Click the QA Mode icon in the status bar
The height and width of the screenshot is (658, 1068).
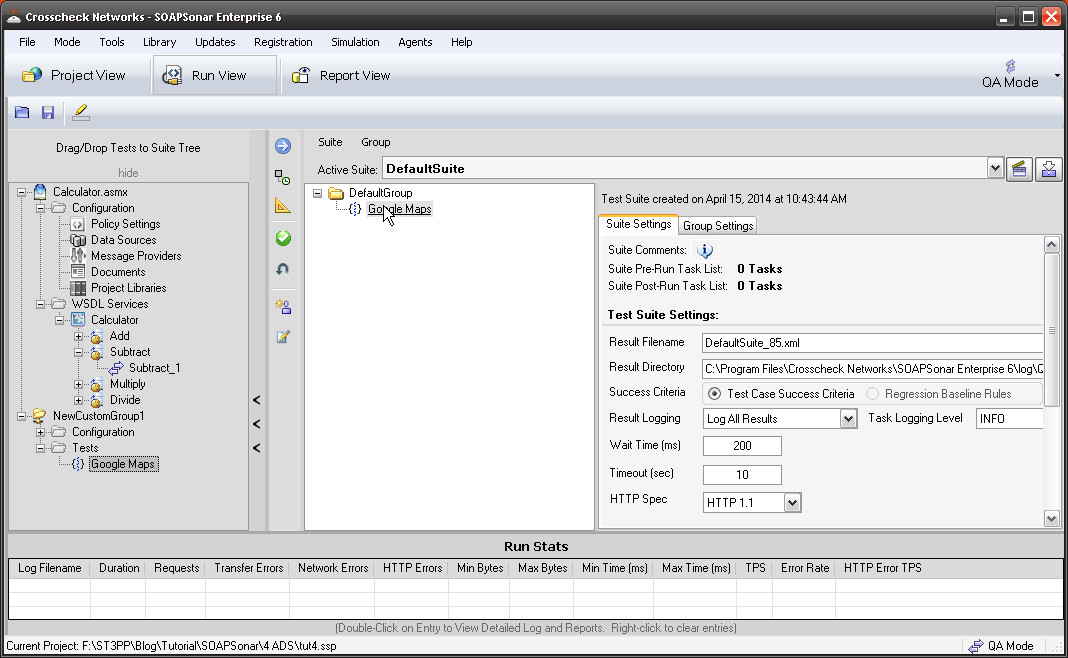coord(976,646)
